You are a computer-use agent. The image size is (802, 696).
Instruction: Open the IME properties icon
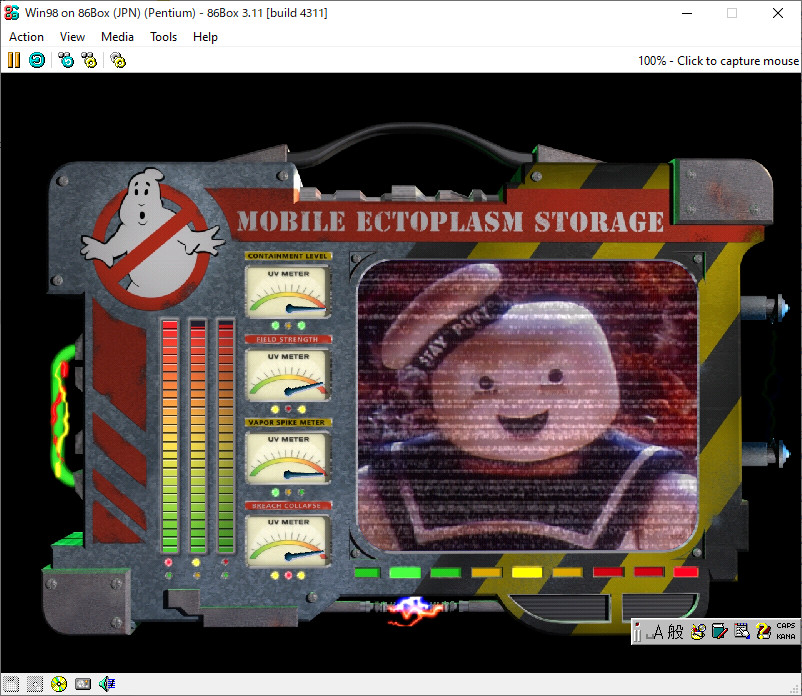tap(742, 632)
